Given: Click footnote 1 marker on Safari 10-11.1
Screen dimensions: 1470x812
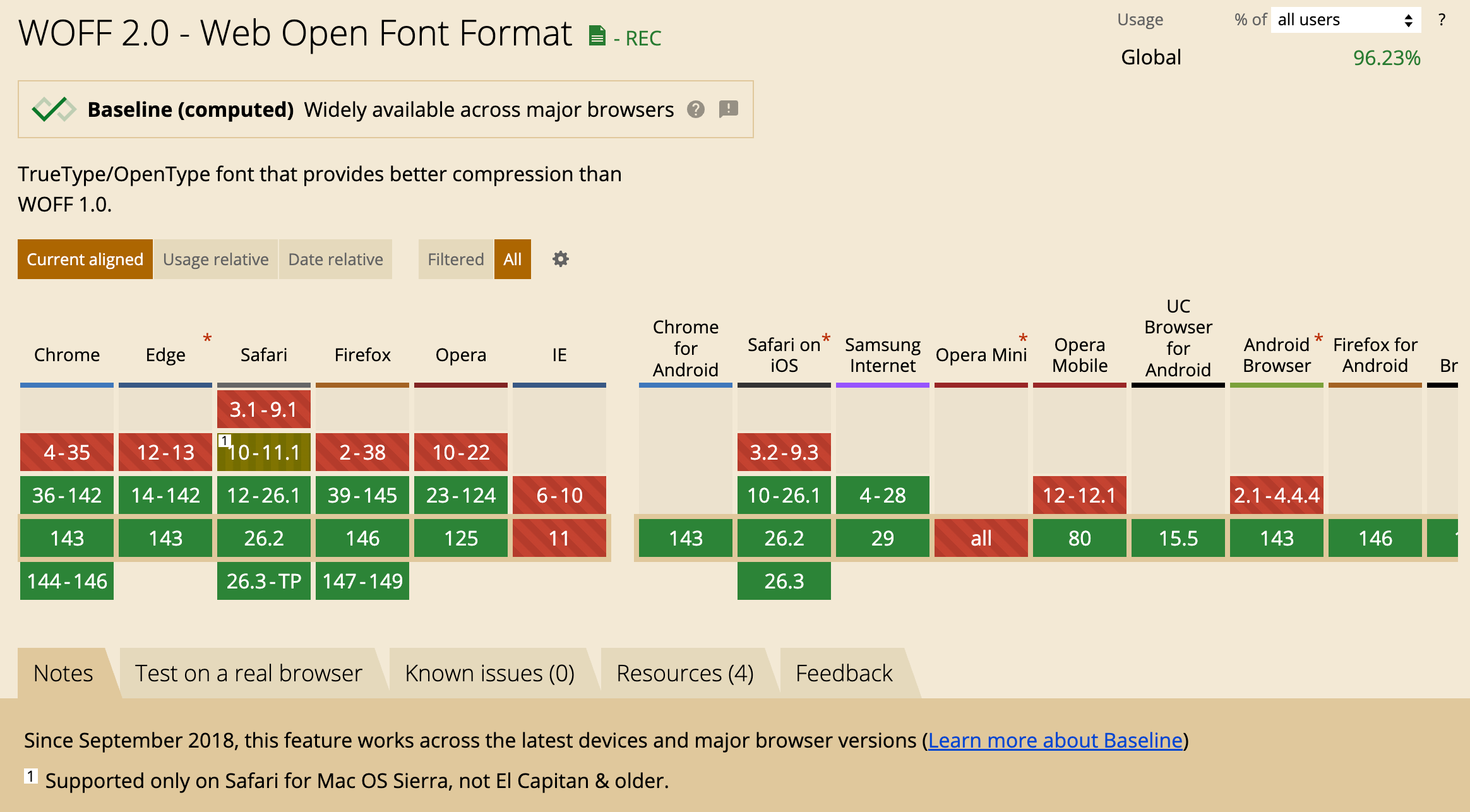Looking at the screenshot, I should click(x=225, y=441).
